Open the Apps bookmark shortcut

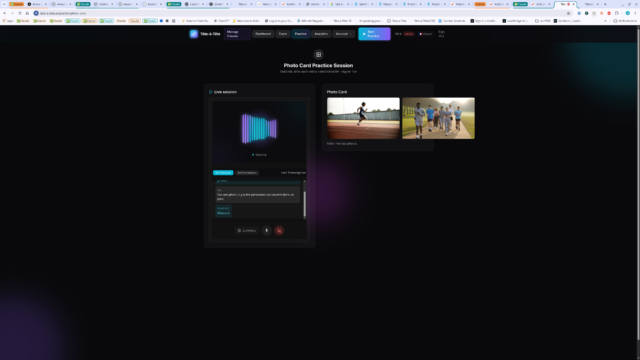[x=8, y=21]
